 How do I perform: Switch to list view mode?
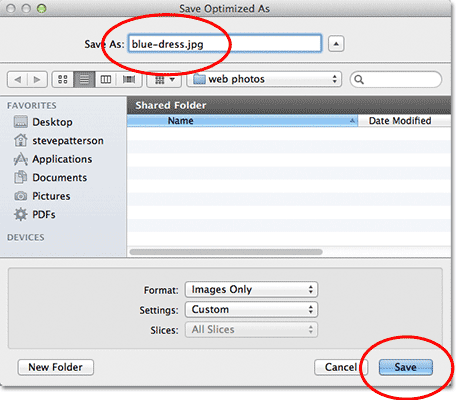click(84, 79)
